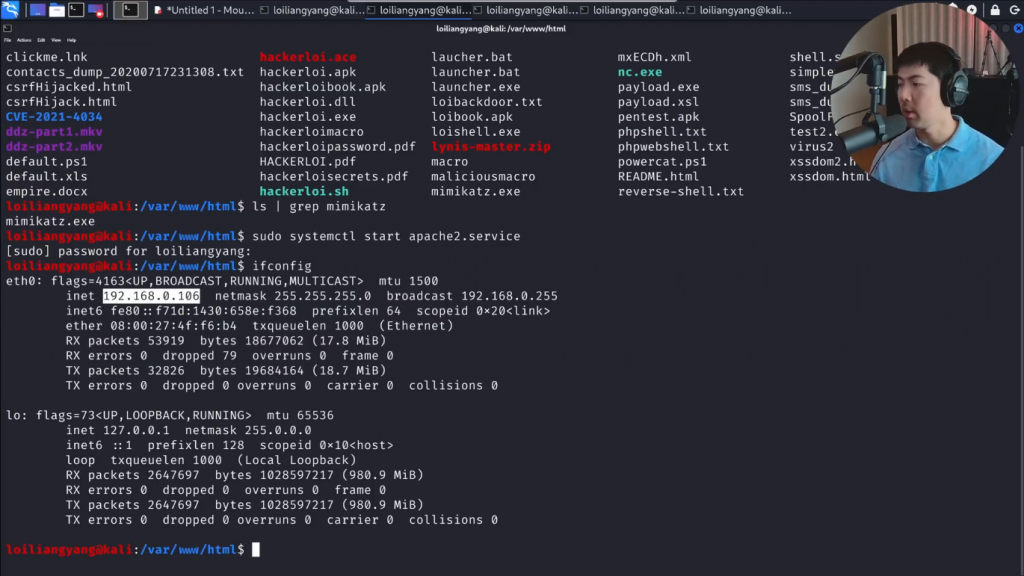The height and width of the screenshot is (576, 1024).
Task: Launch the file manager from the panel
Action: coord(56,10)
